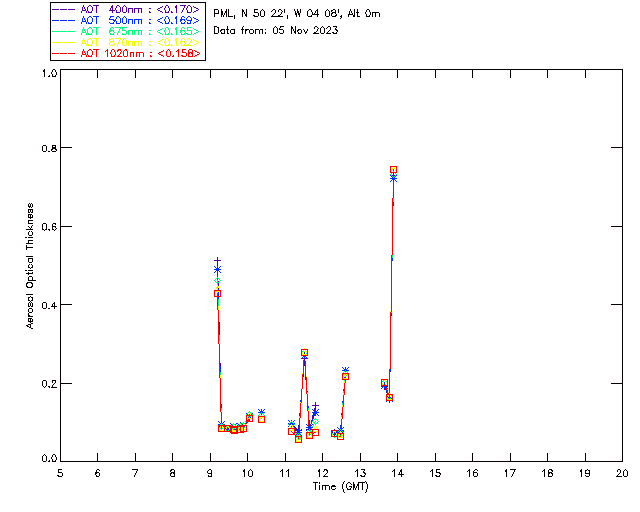Click the x-axis label 8
Screen dimensions: 640x512
coord(173,473)
